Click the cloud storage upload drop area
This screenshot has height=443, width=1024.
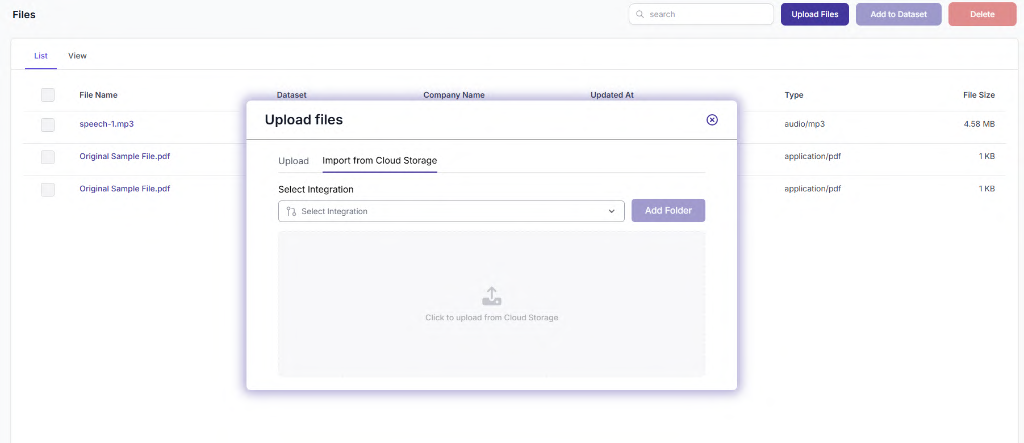(x=492, y=304)
